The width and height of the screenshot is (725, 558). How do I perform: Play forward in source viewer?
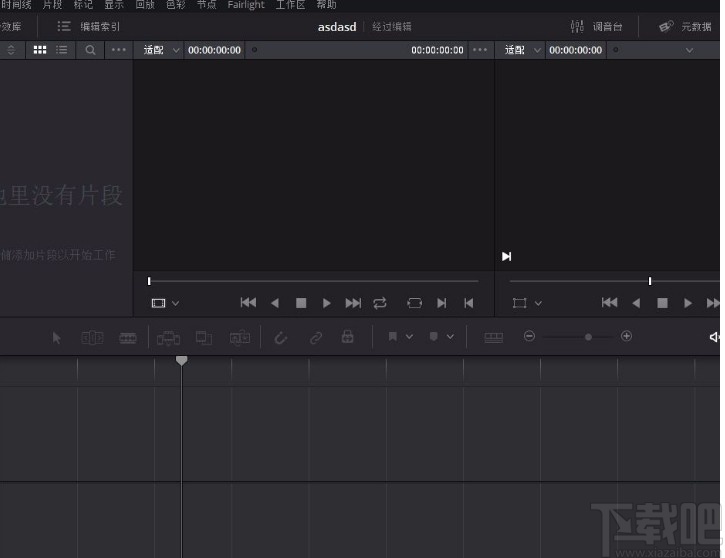tap(326, 303)
